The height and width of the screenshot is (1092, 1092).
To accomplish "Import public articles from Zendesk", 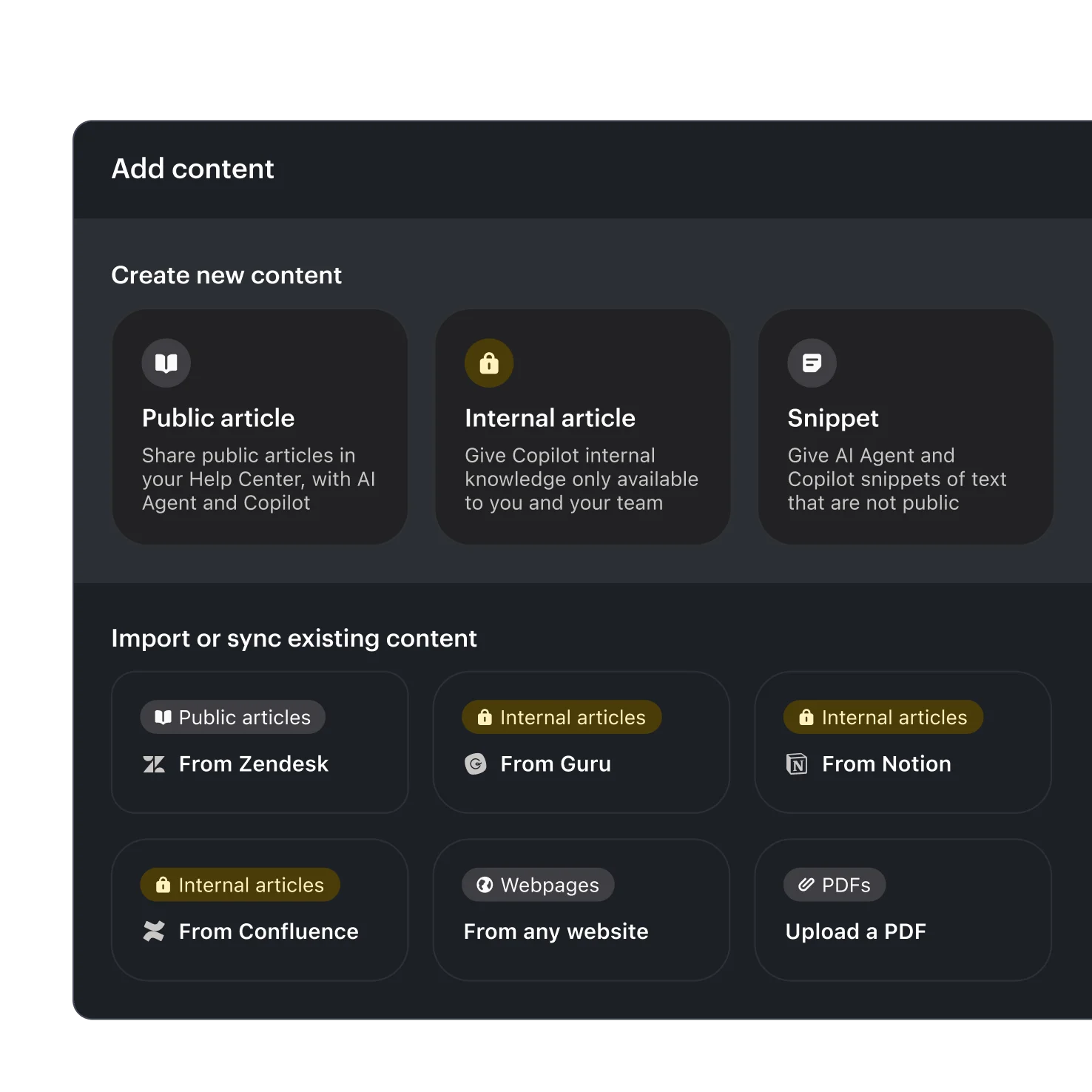I will 259,741.
